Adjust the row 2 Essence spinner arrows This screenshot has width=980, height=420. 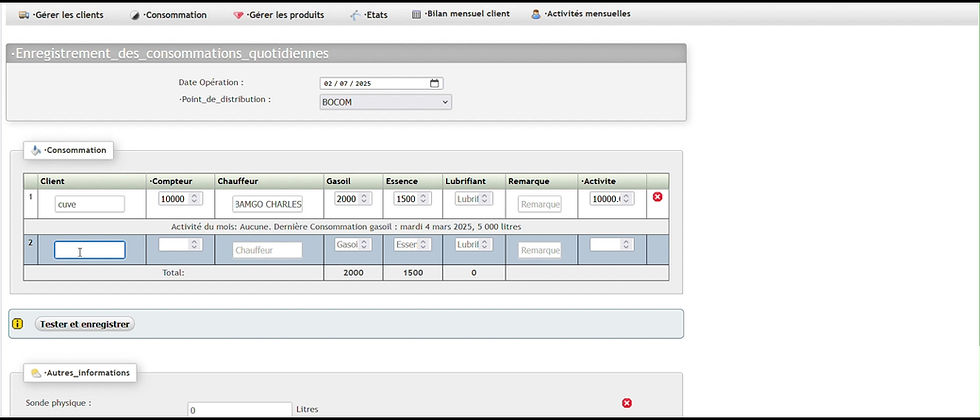pyautogui.click(x=423, y=244)
